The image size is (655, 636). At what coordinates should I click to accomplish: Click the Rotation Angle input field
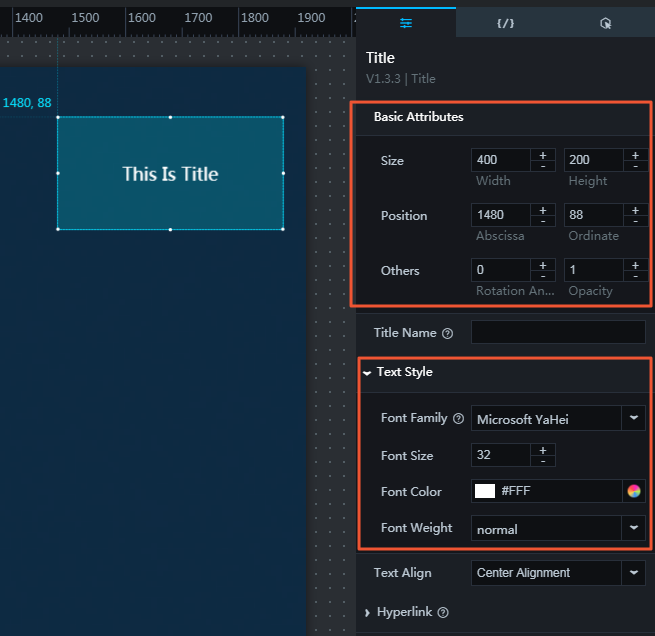(501, 270)
